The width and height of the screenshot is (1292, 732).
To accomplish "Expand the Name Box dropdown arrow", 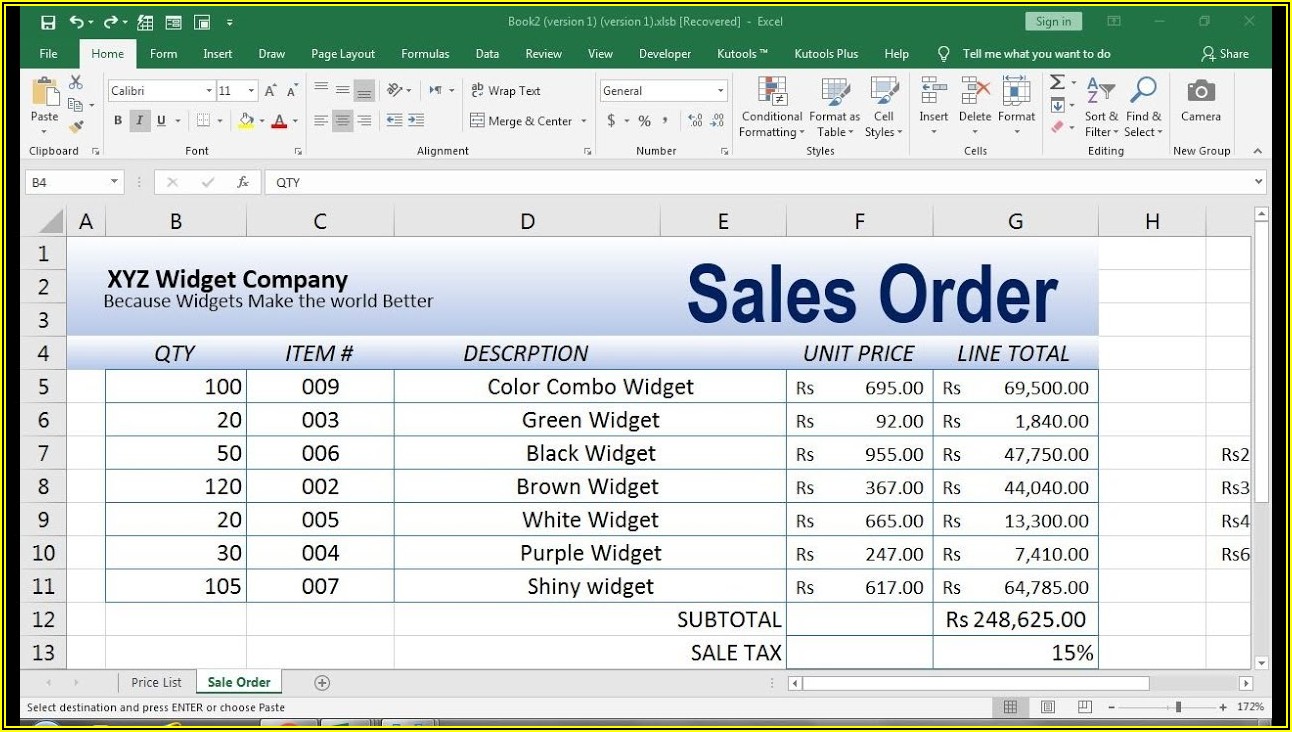I will tap(114, 182).
